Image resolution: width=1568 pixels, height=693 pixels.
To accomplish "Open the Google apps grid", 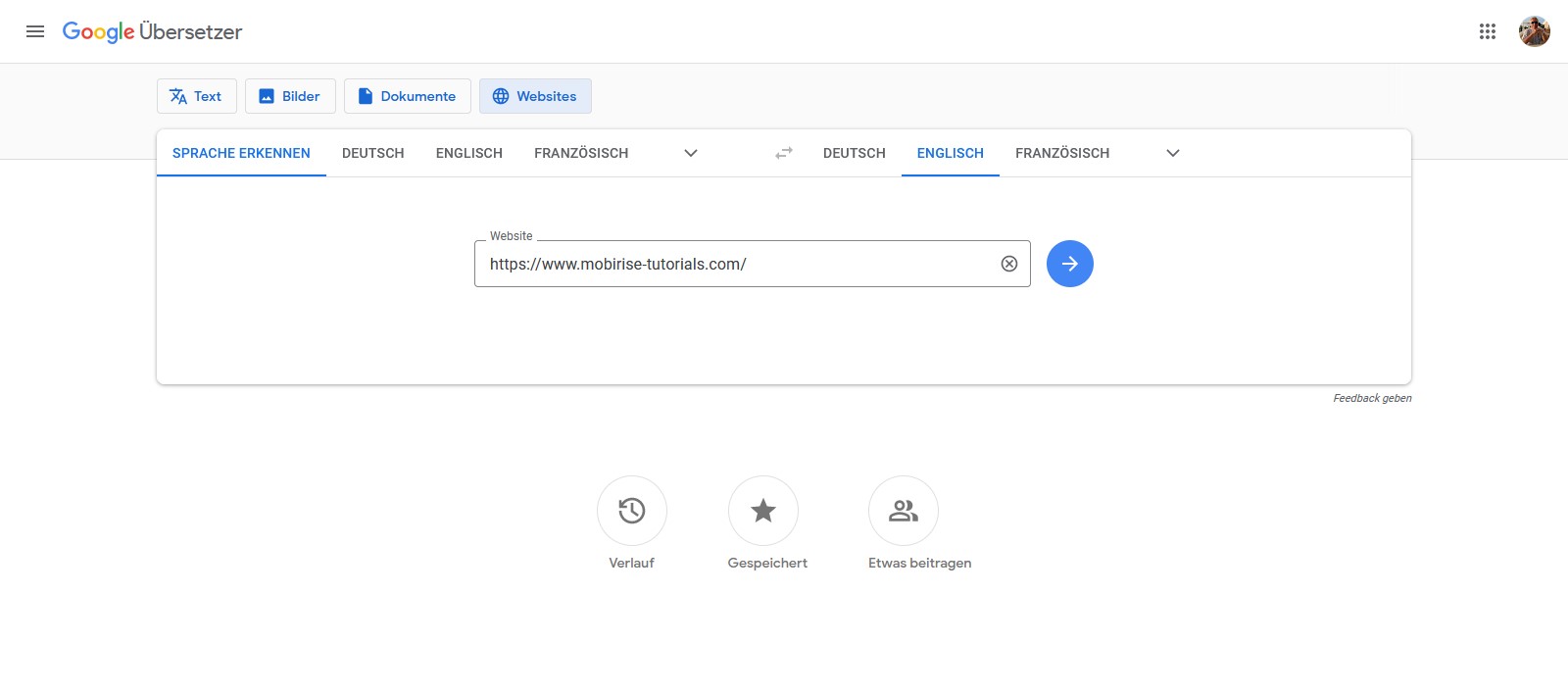I will [1487, 31].
